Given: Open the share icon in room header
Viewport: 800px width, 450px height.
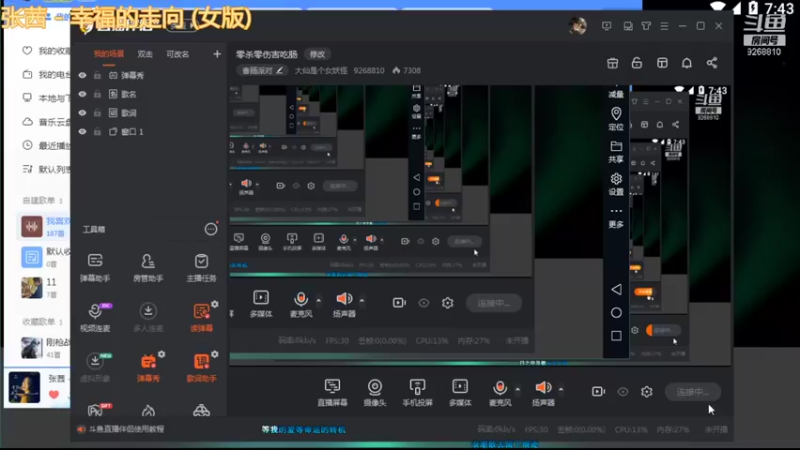Looking at the screenshot, I should (712, 63).
